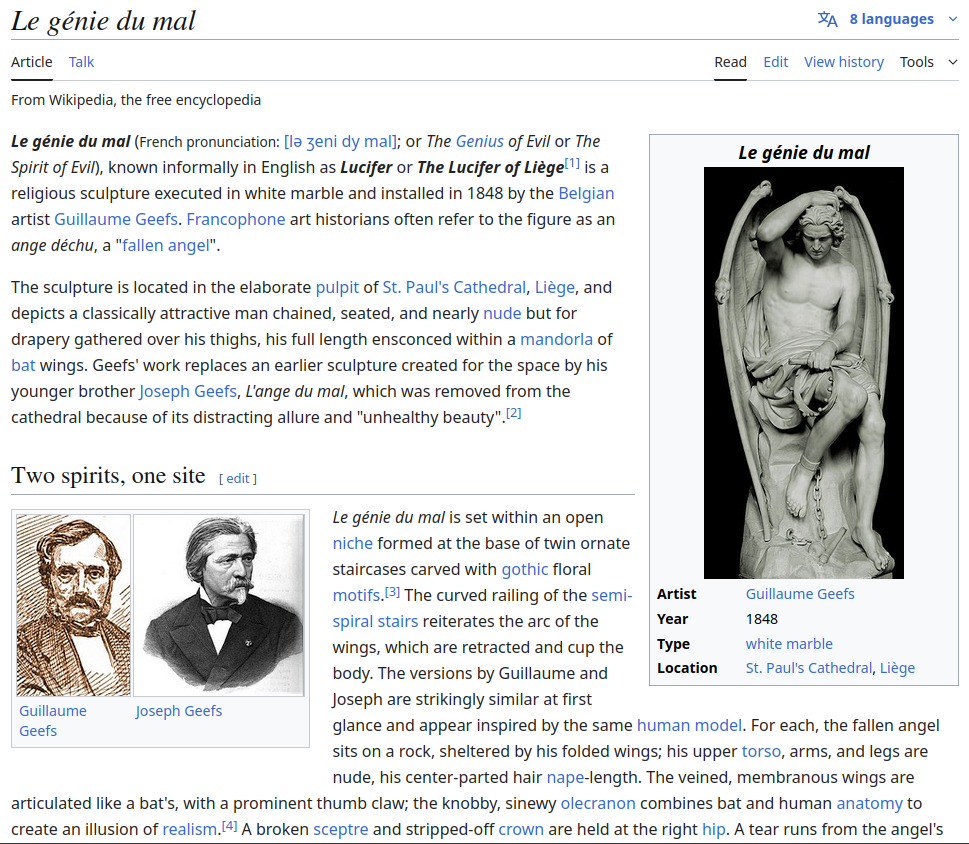The width and height of the screenshot is (969, 844).
Task: Follow the Francophone link
Action: (235, 219)
